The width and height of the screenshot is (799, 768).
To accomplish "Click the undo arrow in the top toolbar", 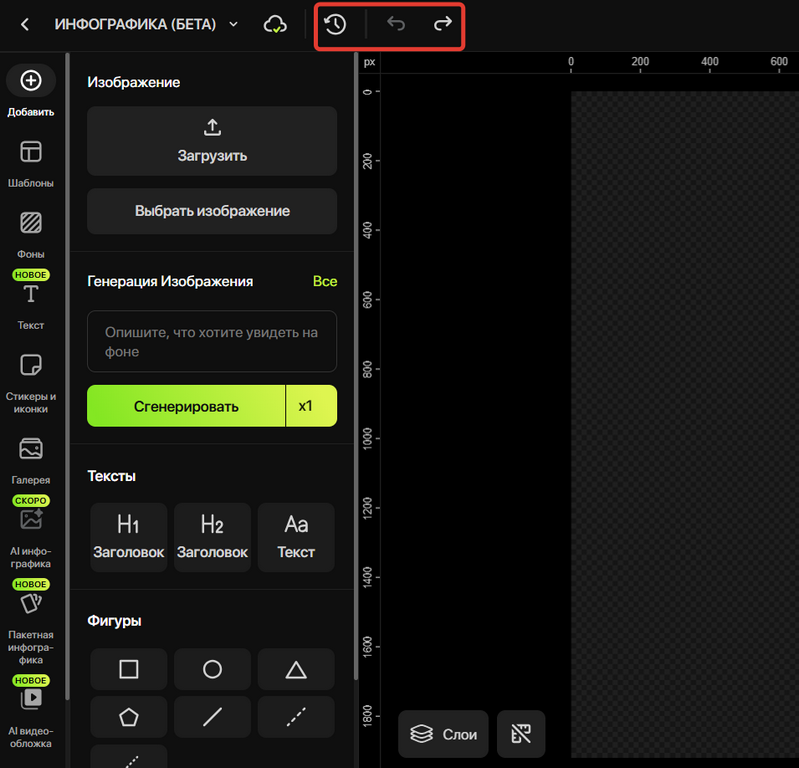I will point(396,23).
